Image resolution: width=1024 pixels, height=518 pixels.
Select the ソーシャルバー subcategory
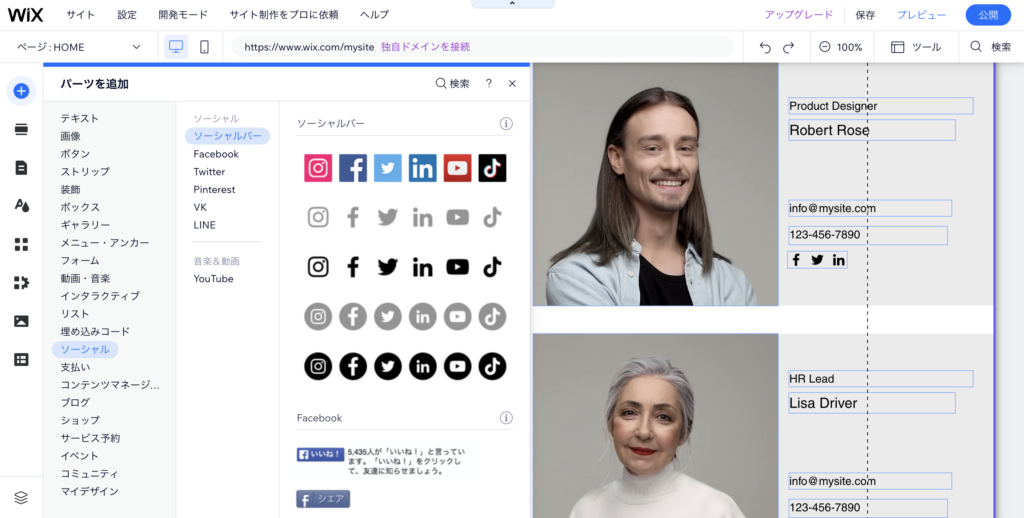click(227, 136)
